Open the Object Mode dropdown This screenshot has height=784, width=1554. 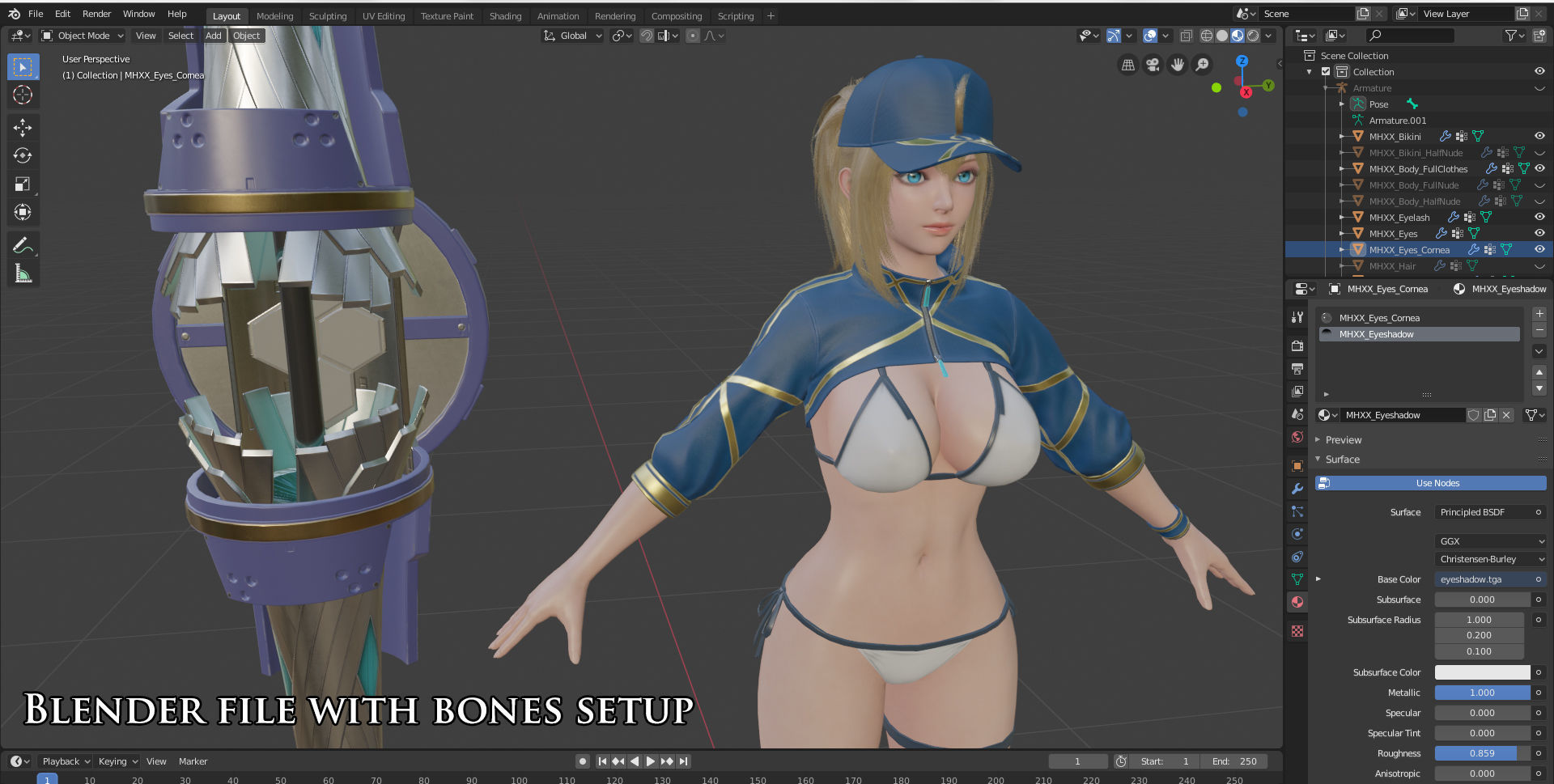tap(83, 36)
